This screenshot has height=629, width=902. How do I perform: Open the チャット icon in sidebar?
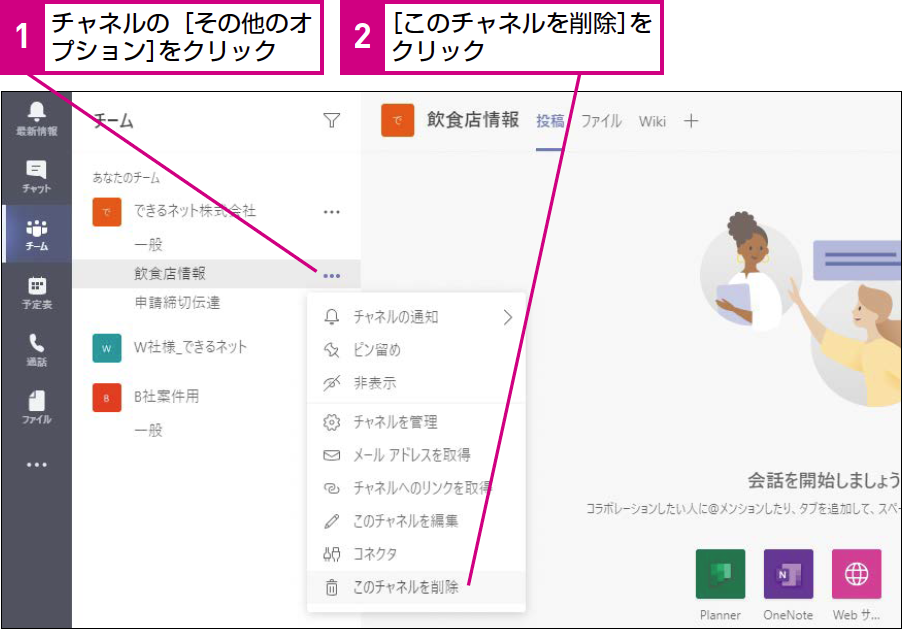point(36,176)
